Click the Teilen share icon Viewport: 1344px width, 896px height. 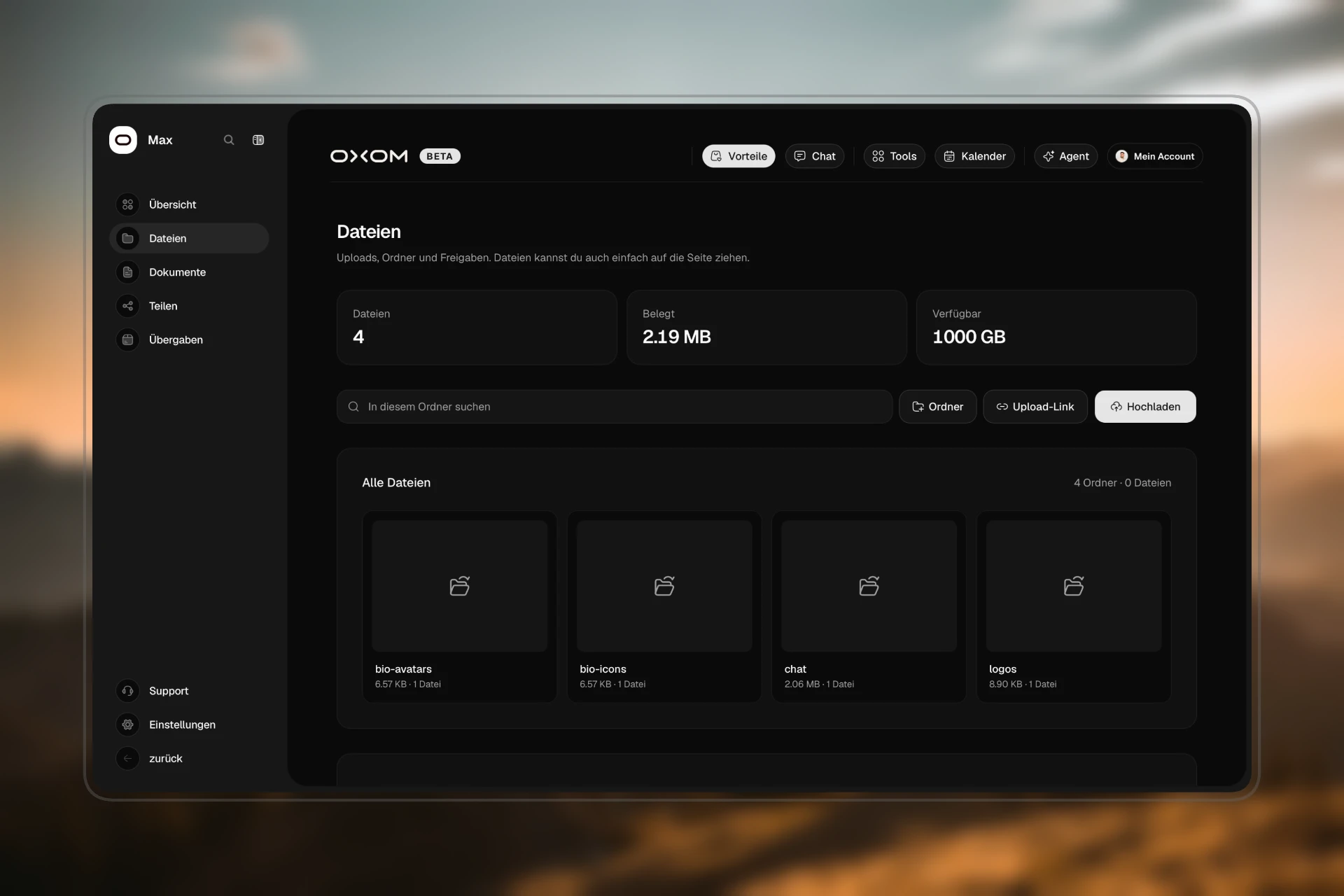[x=127, y=306]
